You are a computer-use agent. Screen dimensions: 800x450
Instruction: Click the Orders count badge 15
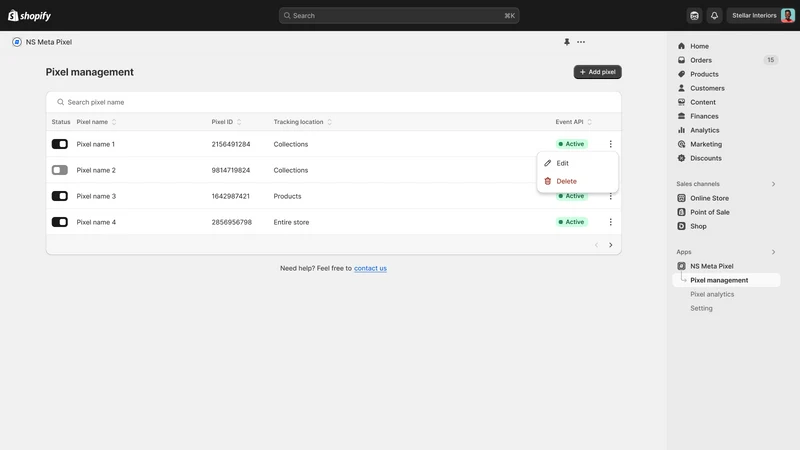click(770, 60)
